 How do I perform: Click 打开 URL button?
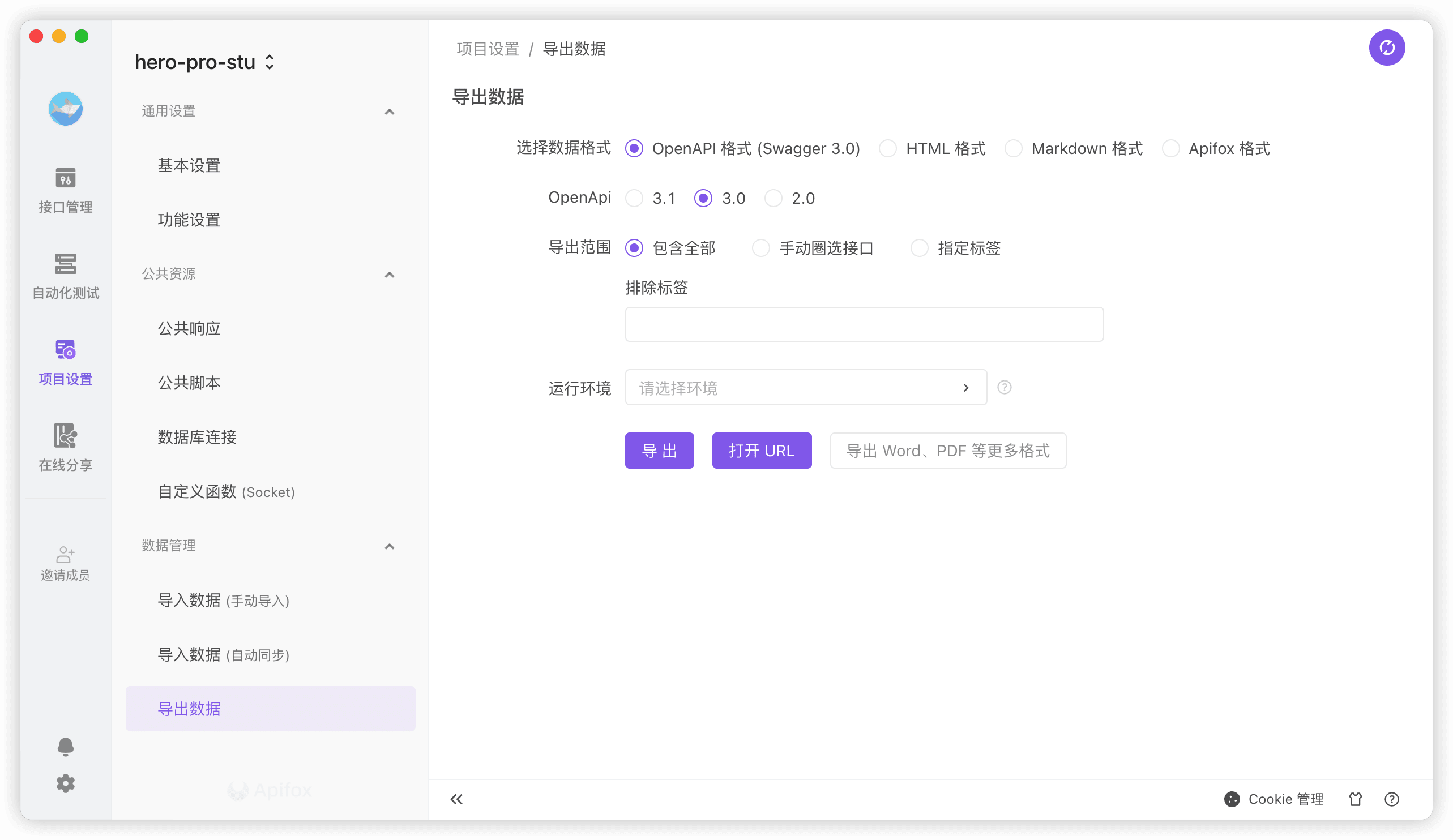point(762,450)
